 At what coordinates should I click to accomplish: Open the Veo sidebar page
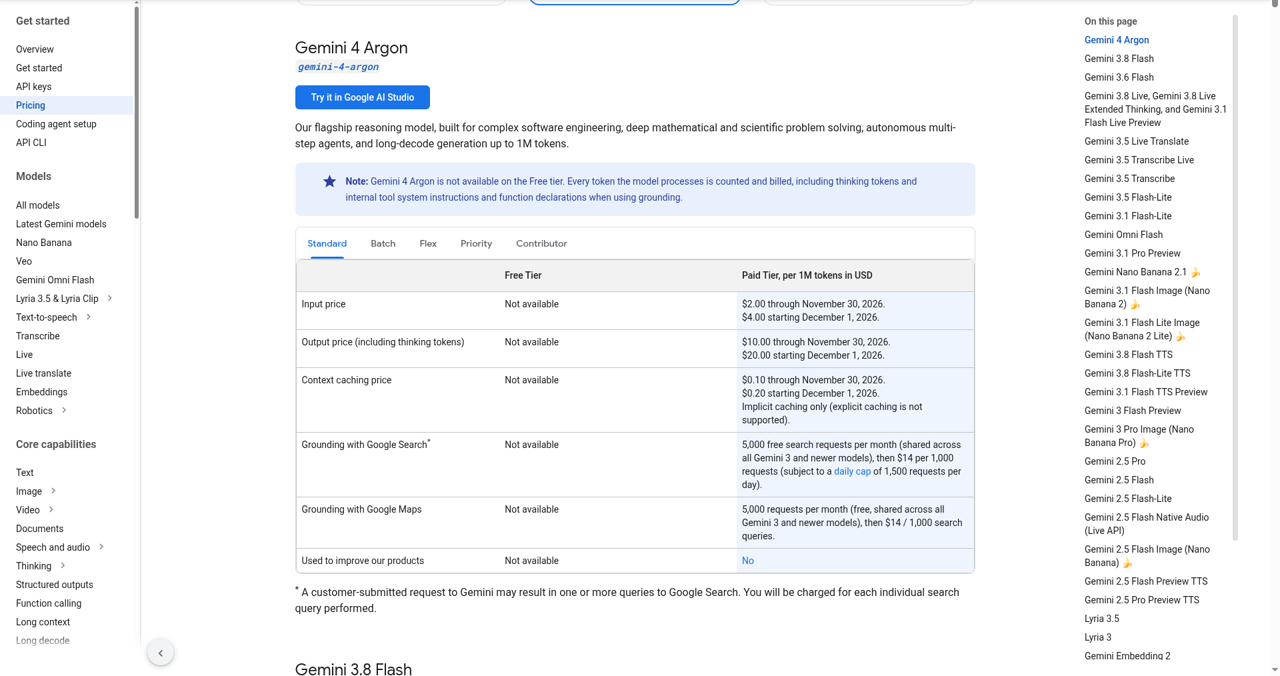click(x=24, y=261)
